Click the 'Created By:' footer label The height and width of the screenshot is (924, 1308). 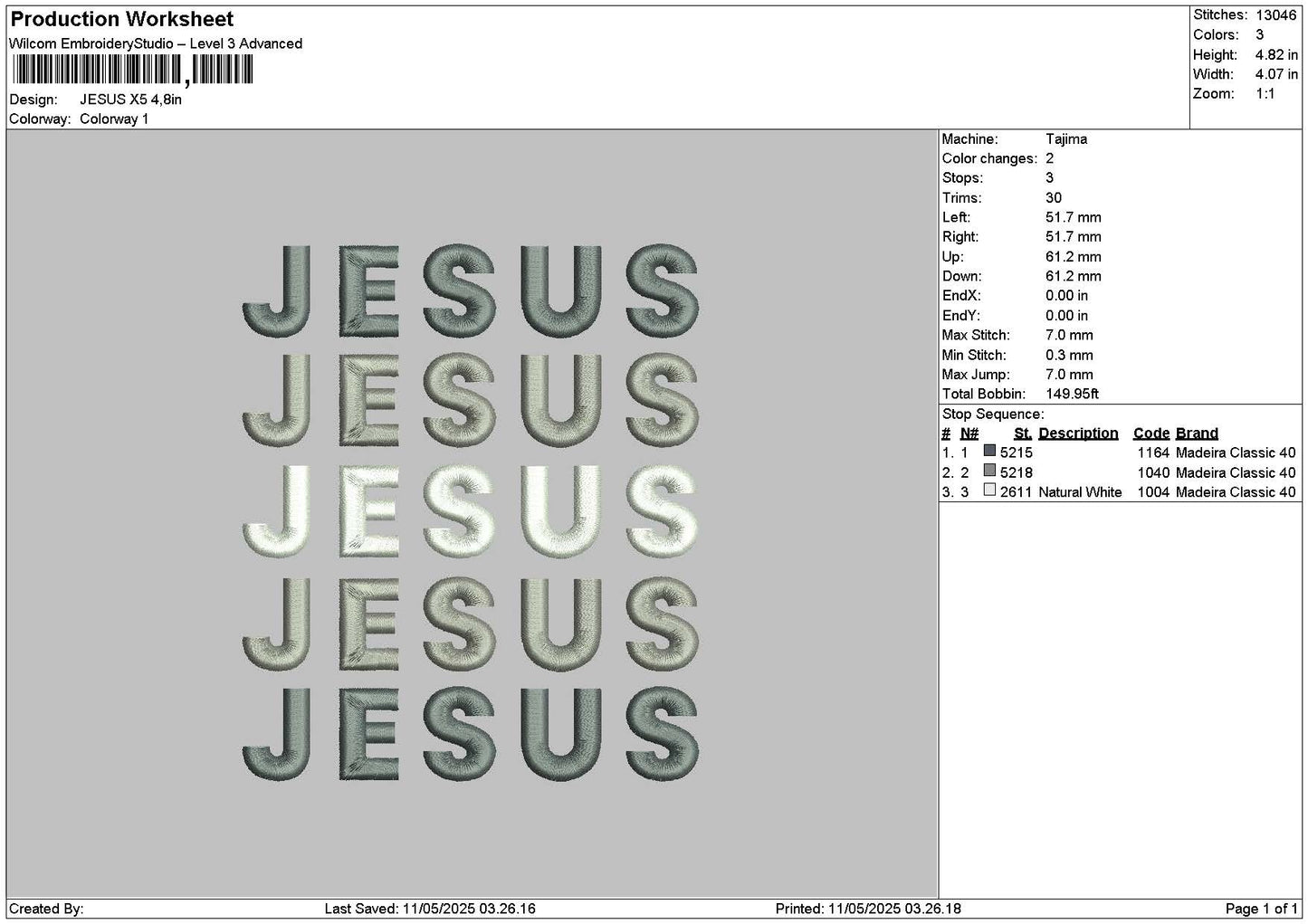point(46,910)
